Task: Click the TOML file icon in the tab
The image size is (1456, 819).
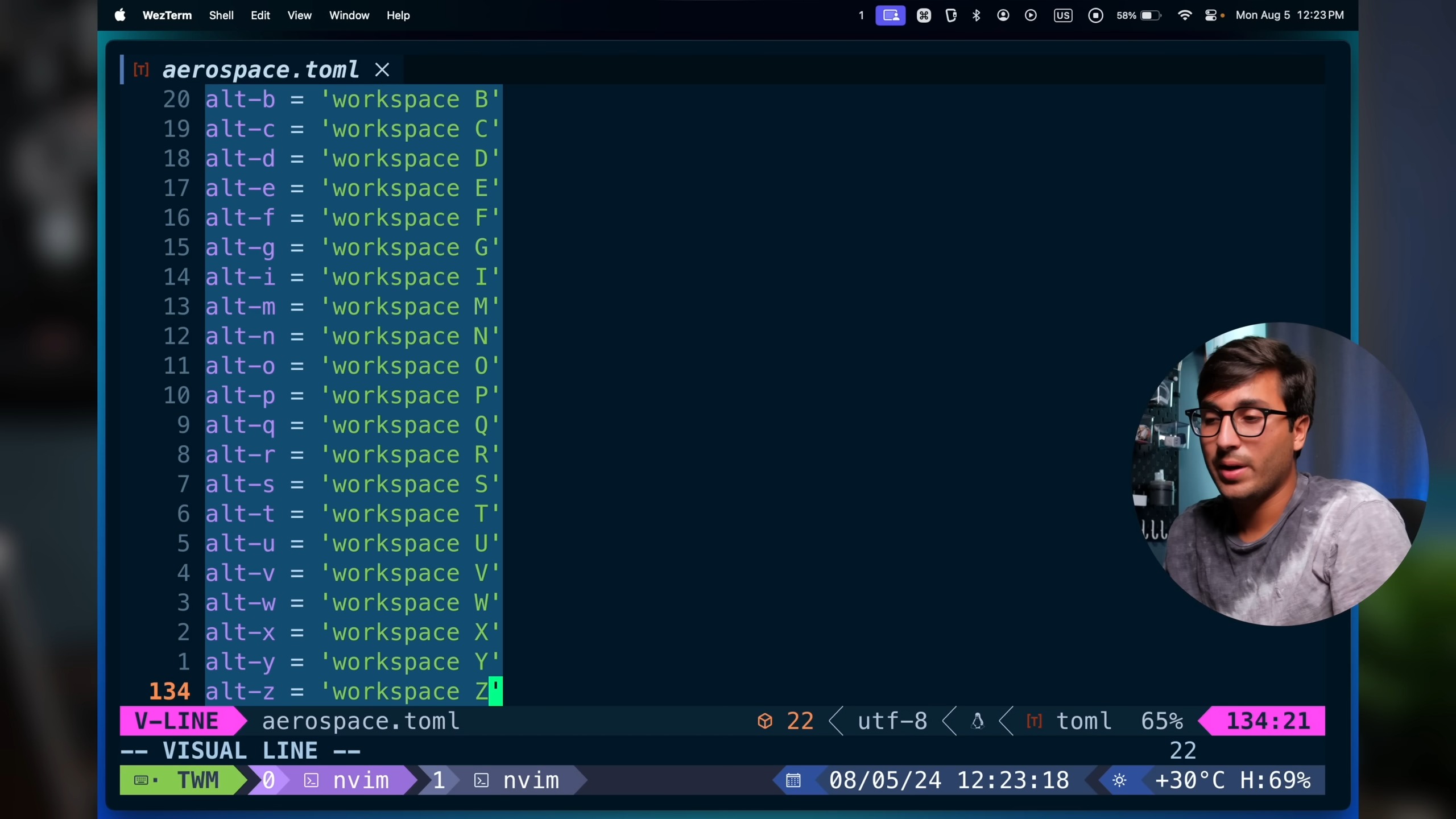Action: 141,70
